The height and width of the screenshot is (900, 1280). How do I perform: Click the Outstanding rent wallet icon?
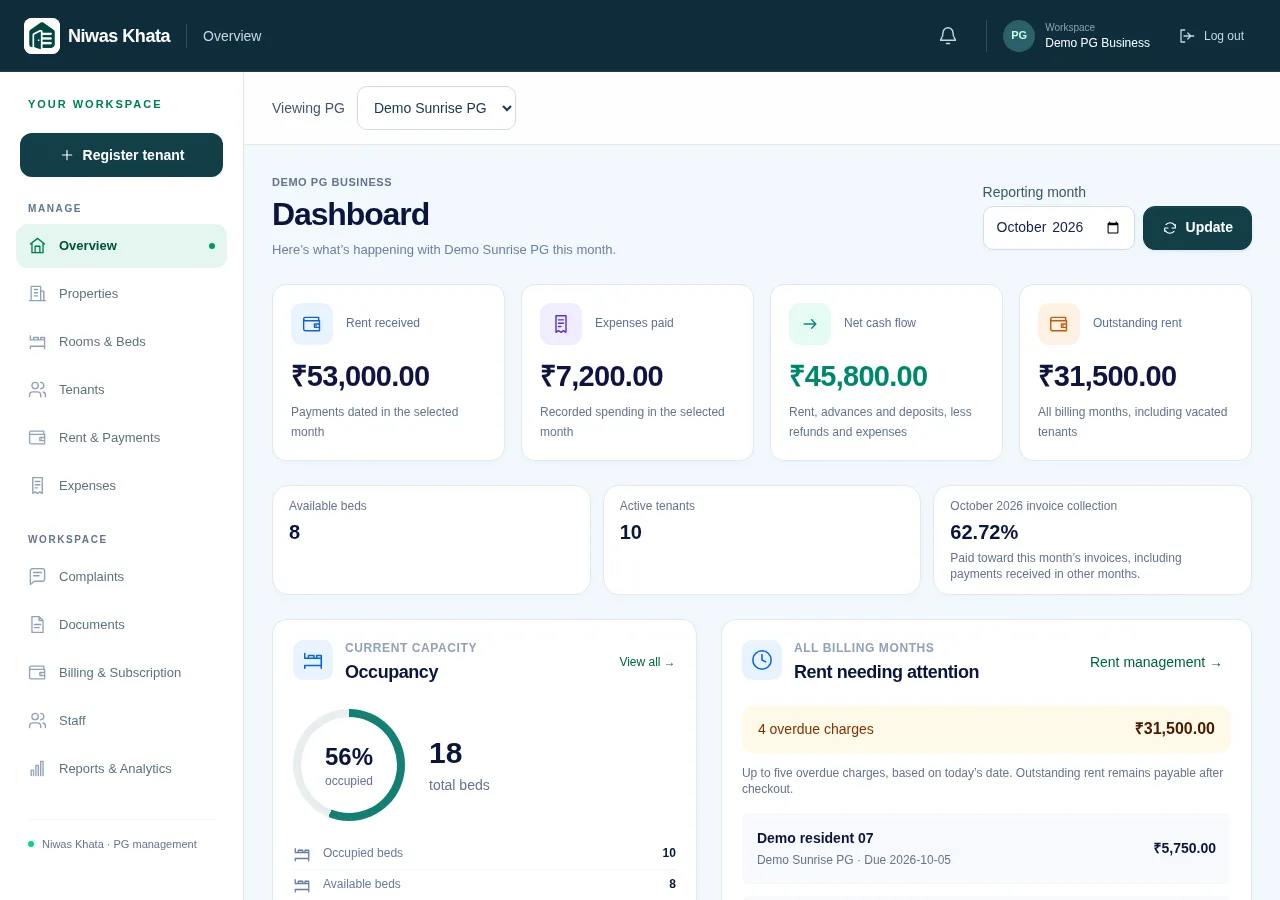1059,324
